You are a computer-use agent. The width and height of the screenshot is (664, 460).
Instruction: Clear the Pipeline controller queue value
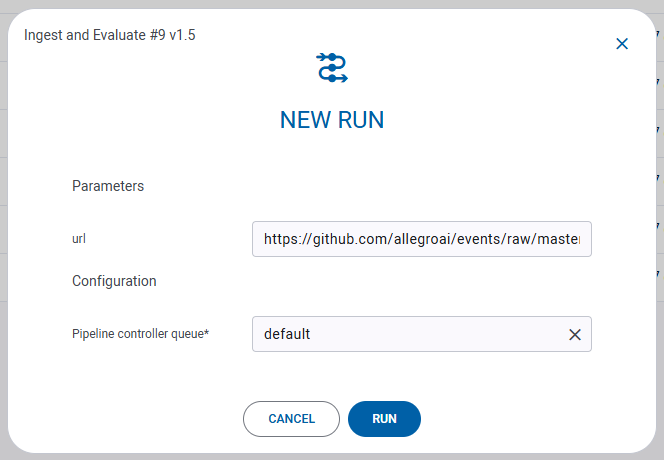[575, 335]
